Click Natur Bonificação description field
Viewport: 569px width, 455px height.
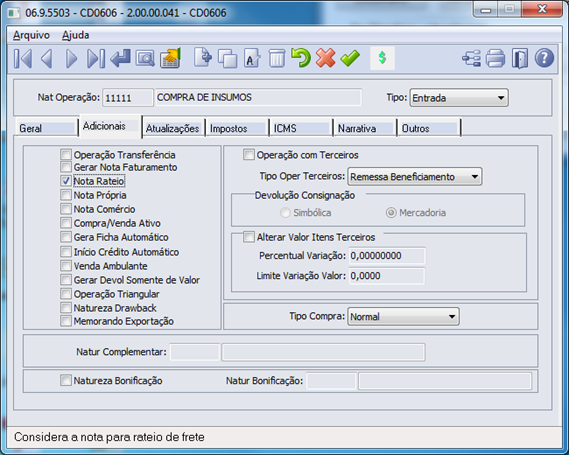(x=445, y=381)
